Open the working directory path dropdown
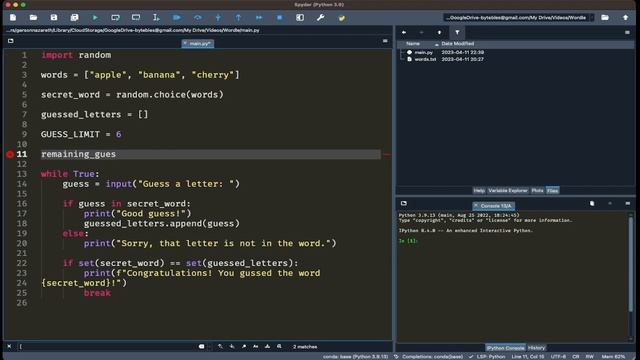 592,18
